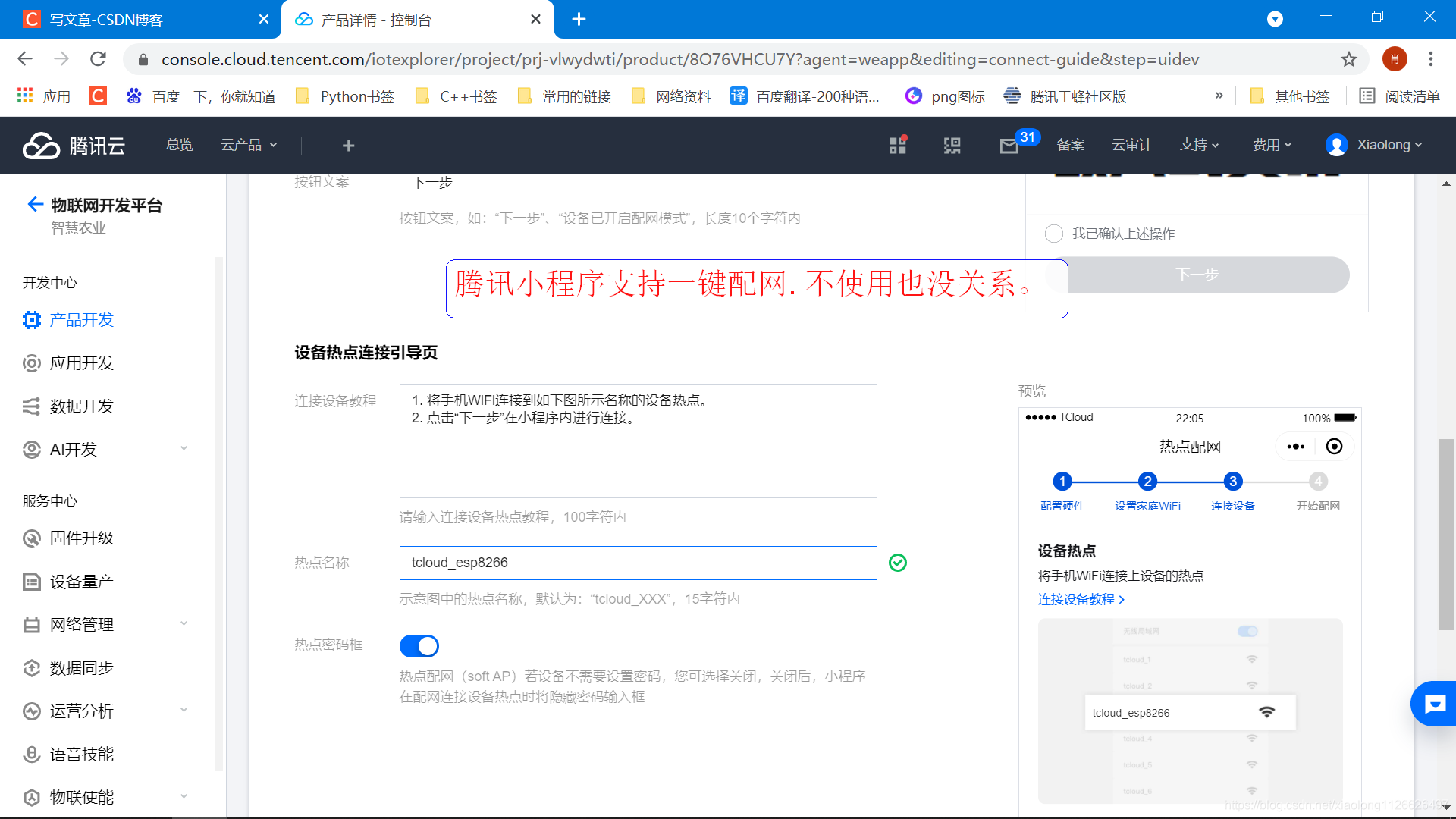Click the page vertical scrollbar thumb
The height and width of the screenshot is (819, 1456).
[x=1445, y=534]
